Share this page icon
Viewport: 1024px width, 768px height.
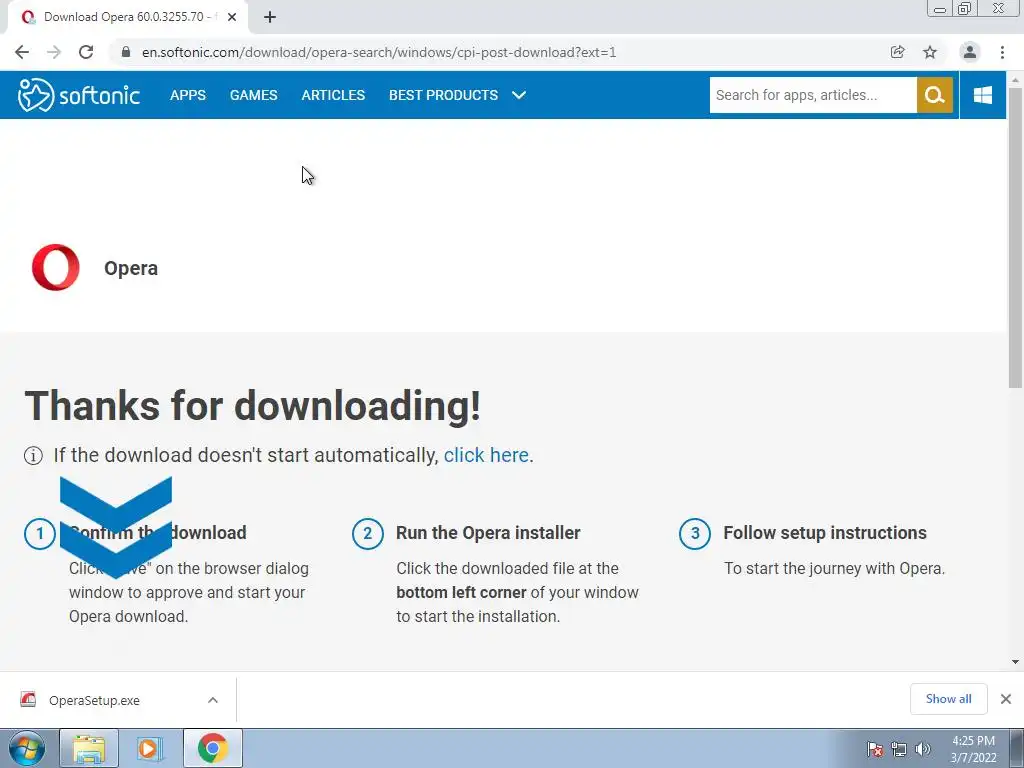tap(898, 52)
